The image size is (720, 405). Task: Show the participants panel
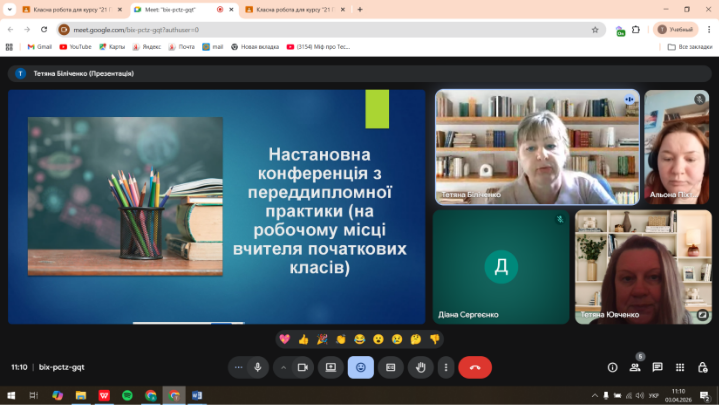click(x=635, y=367)
